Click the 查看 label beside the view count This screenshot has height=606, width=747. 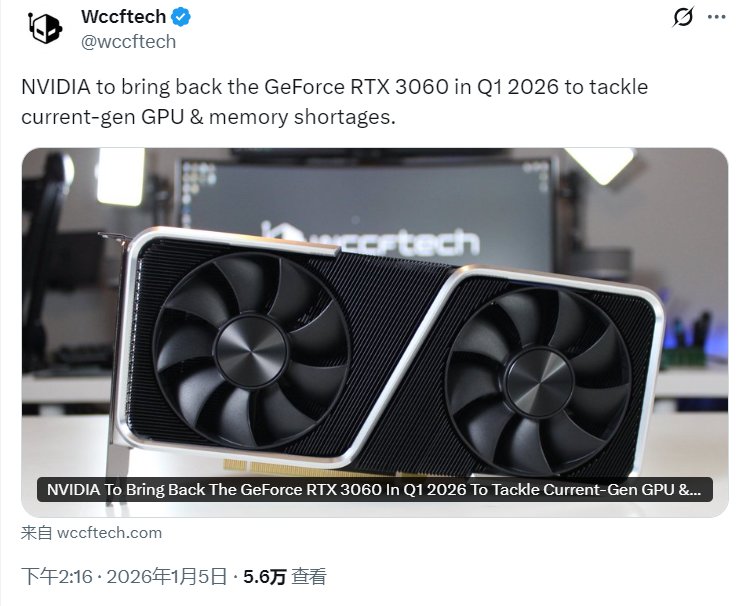[309, 576]
